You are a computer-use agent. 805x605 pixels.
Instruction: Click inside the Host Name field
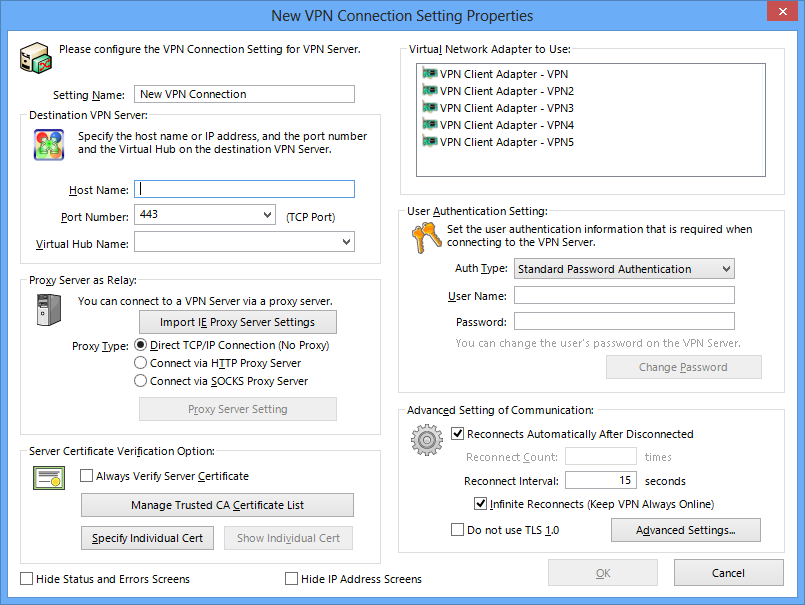(244, 188)
